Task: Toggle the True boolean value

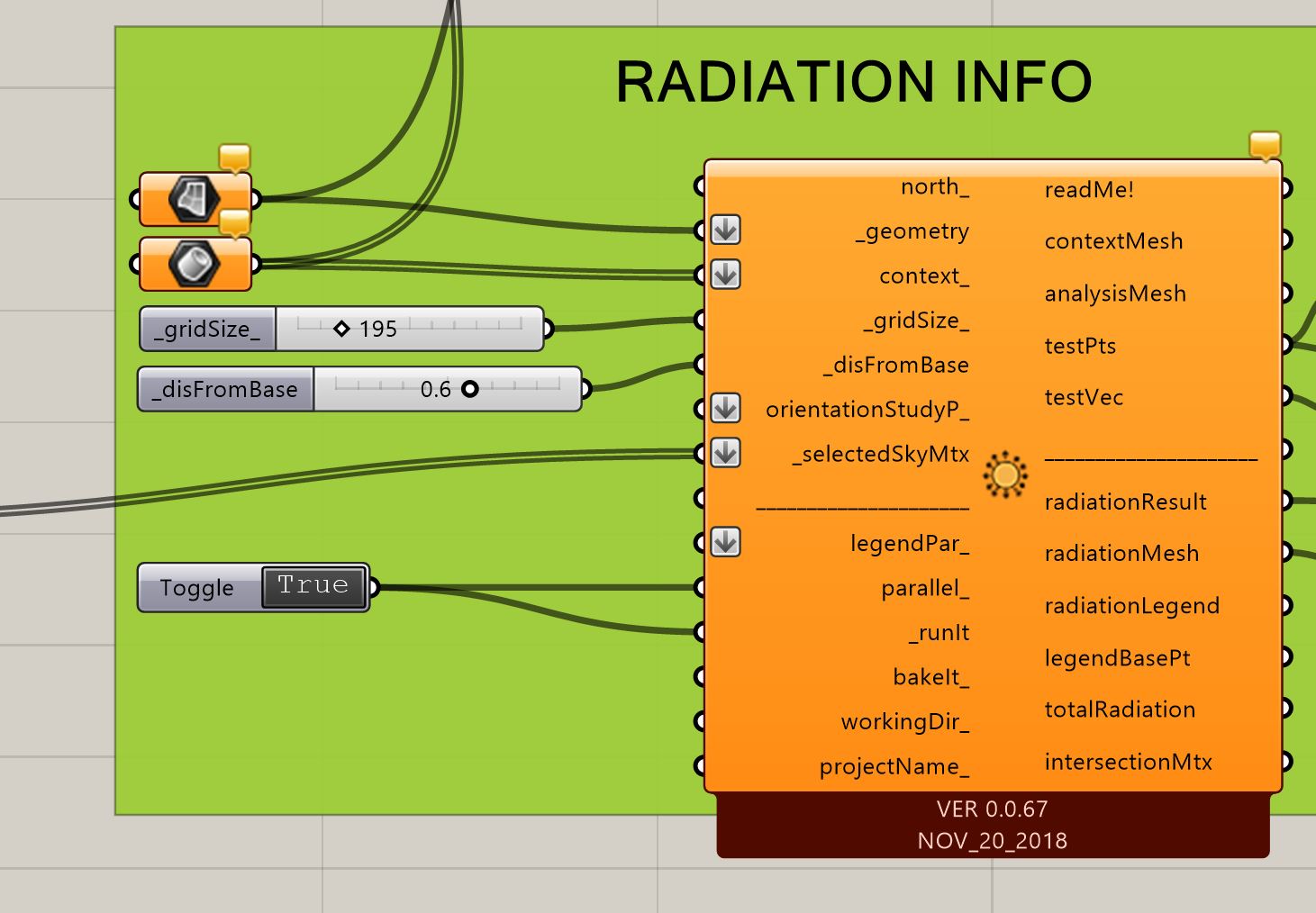Action: coord(313,586)
